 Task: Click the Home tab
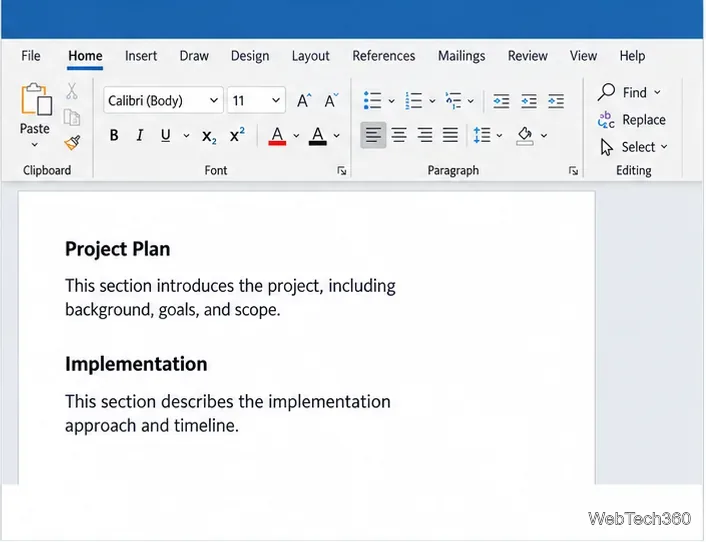[x=85, y=56]
